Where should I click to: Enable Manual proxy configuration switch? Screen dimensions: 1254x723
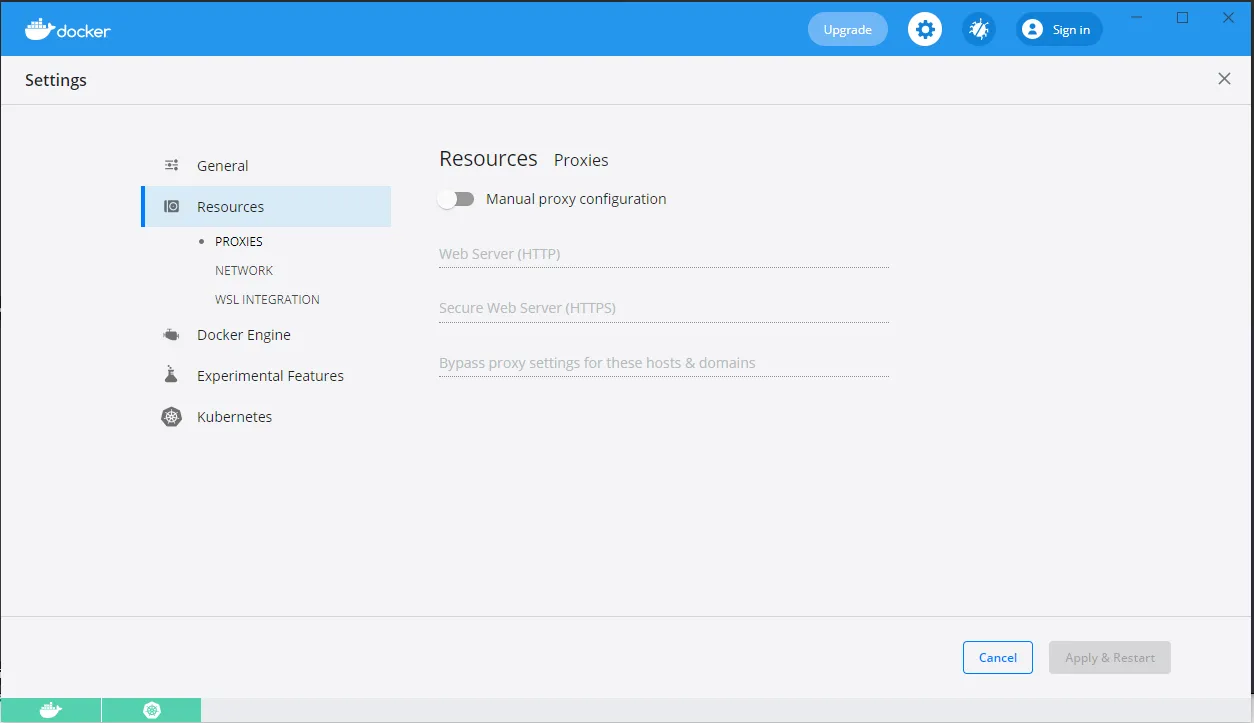click(x=456, y=199)
